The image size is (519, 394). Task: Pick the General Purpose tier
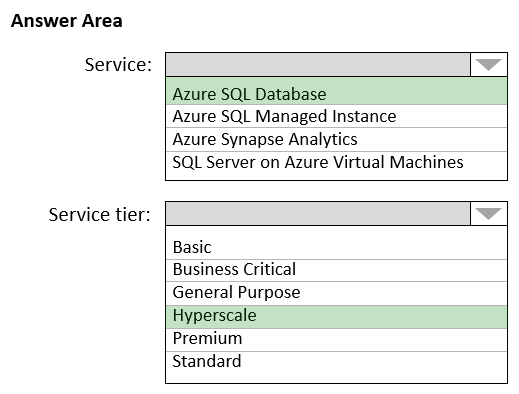pyautogui.click(x=336, y=293)
